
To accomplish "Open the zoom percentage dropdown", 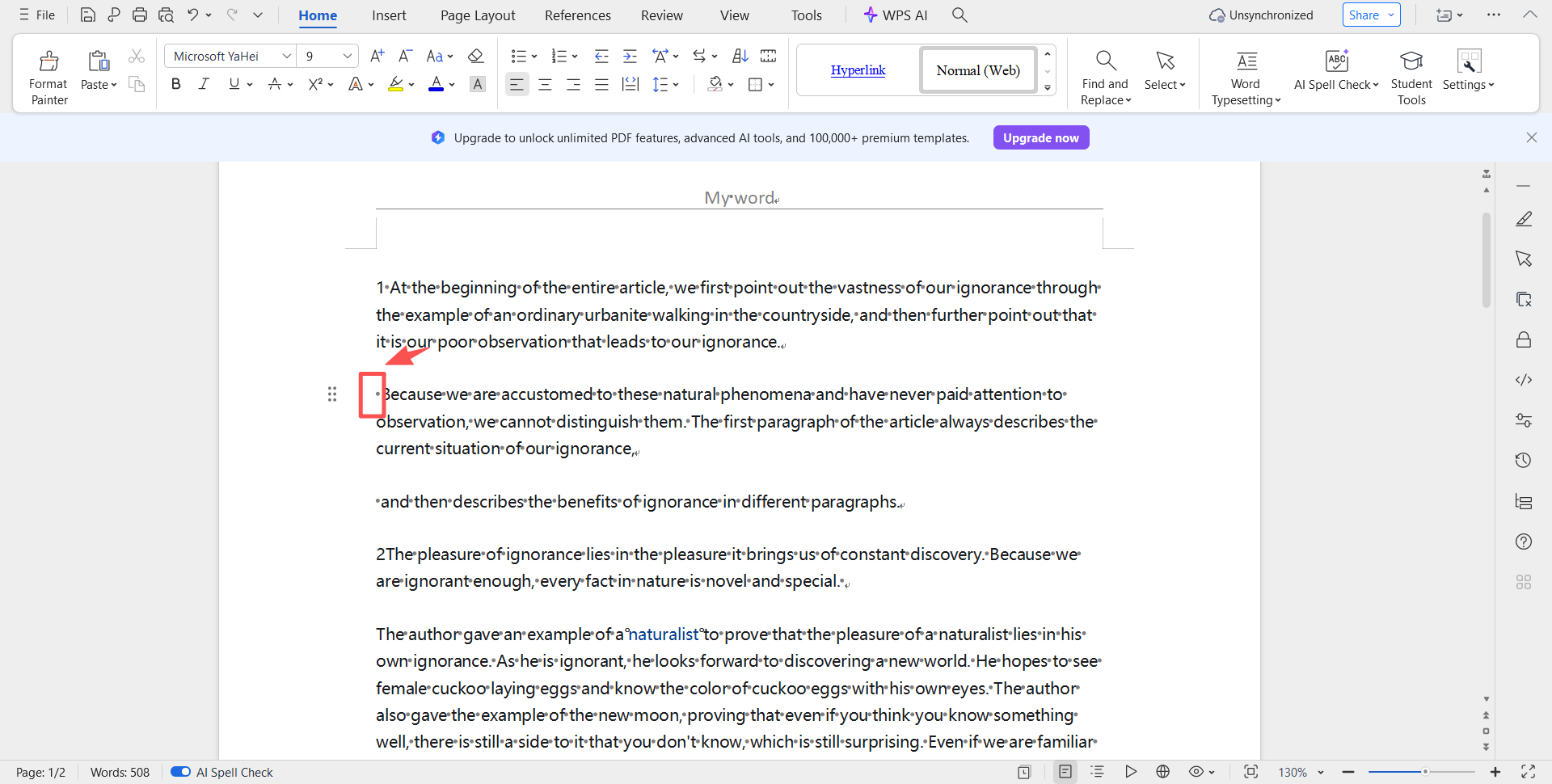I will 1321,773.
